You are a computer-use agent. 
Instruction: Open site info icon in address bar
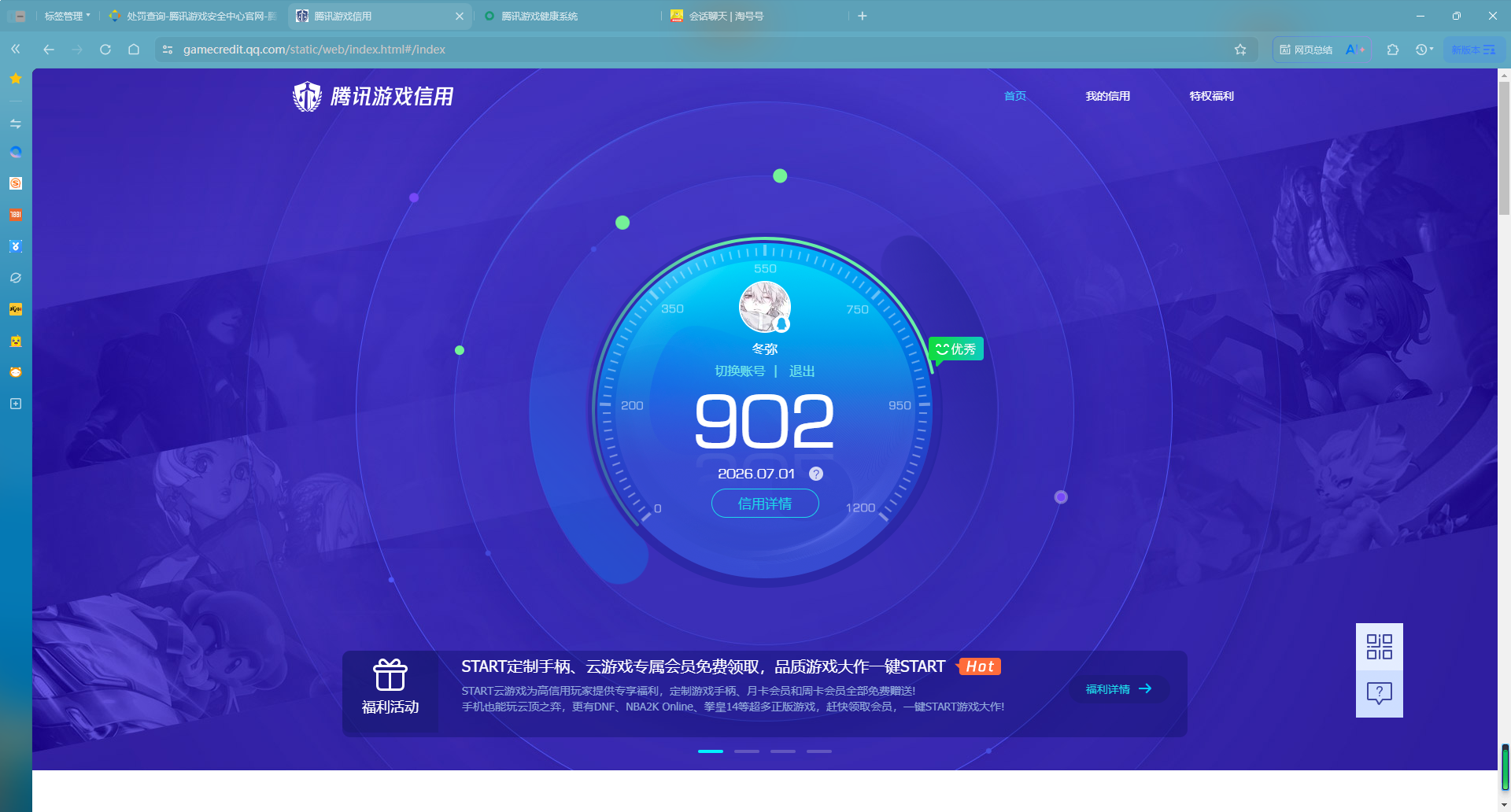click(x=168, y=49)
